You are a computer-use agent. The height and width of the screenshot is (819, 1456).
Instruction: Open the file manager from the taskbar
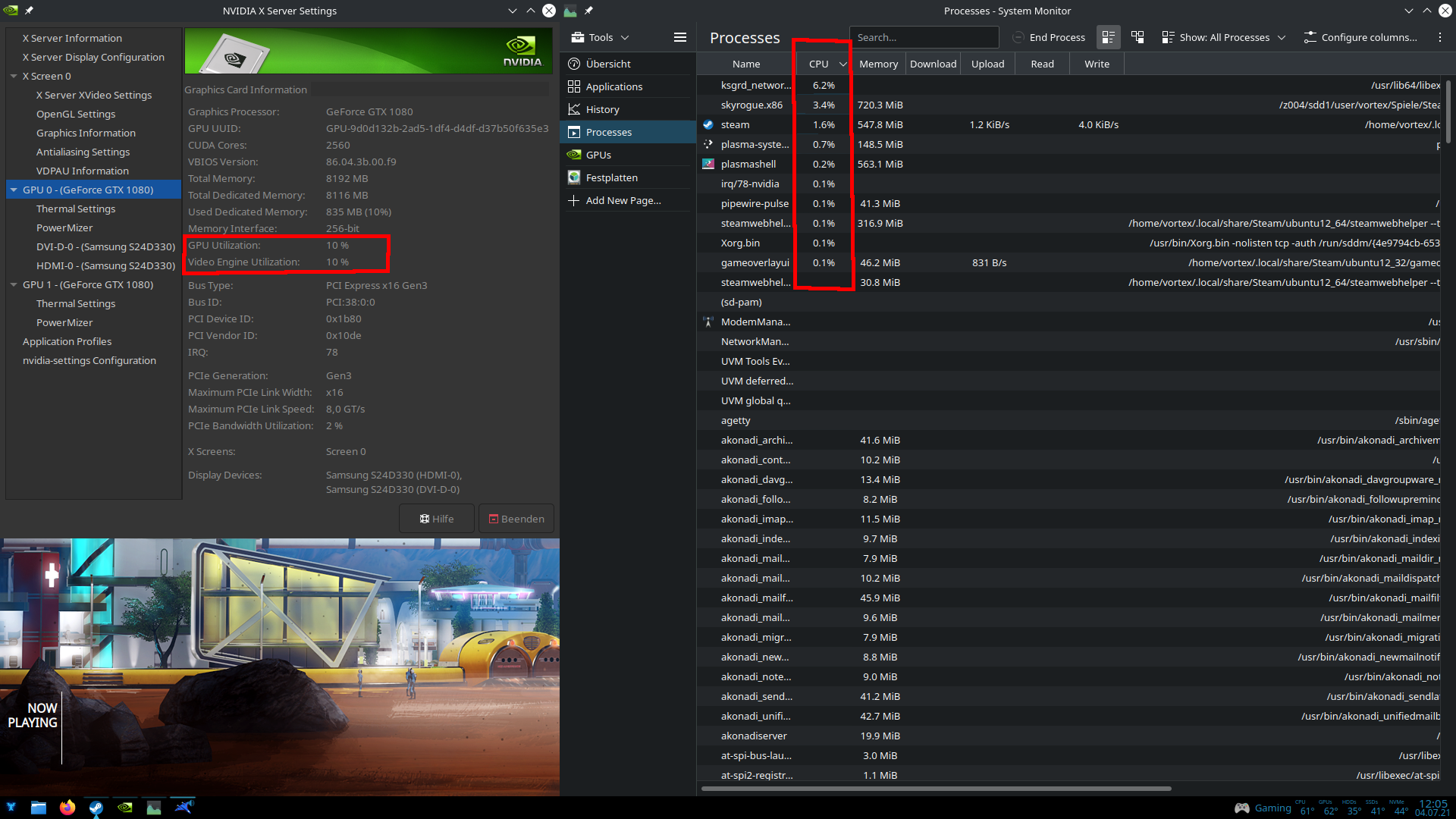coord(39,807)
